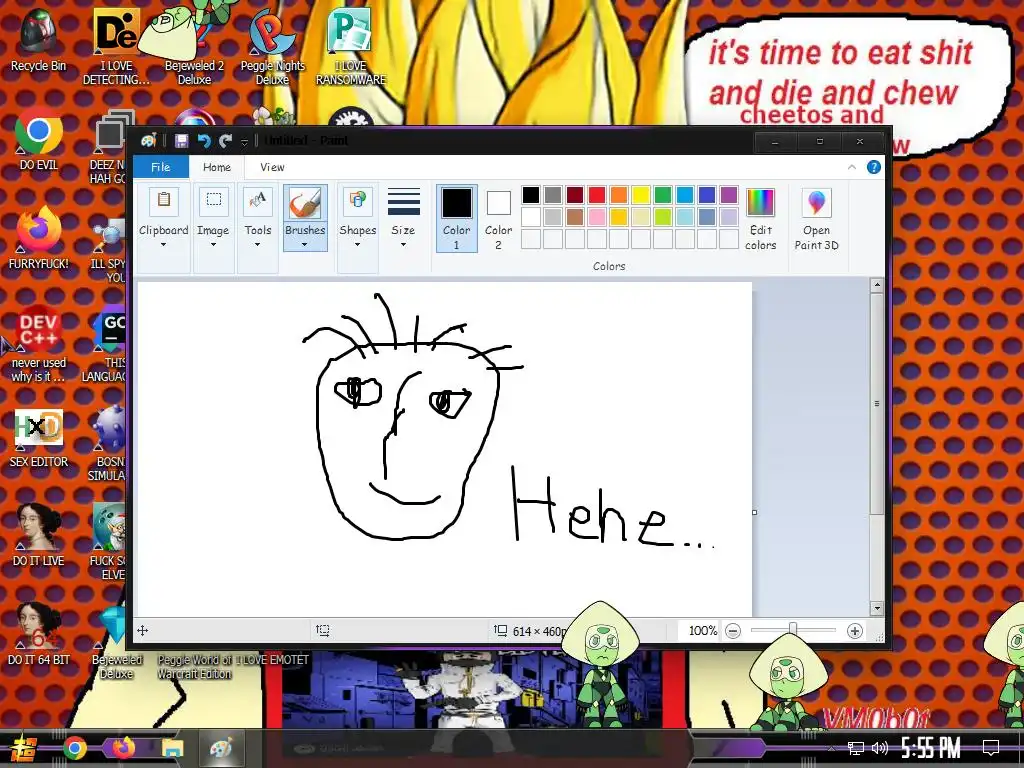Select the SEX EDITOR HxD desktop icon
Viewport: 1024px width, 768px height.
39,437
